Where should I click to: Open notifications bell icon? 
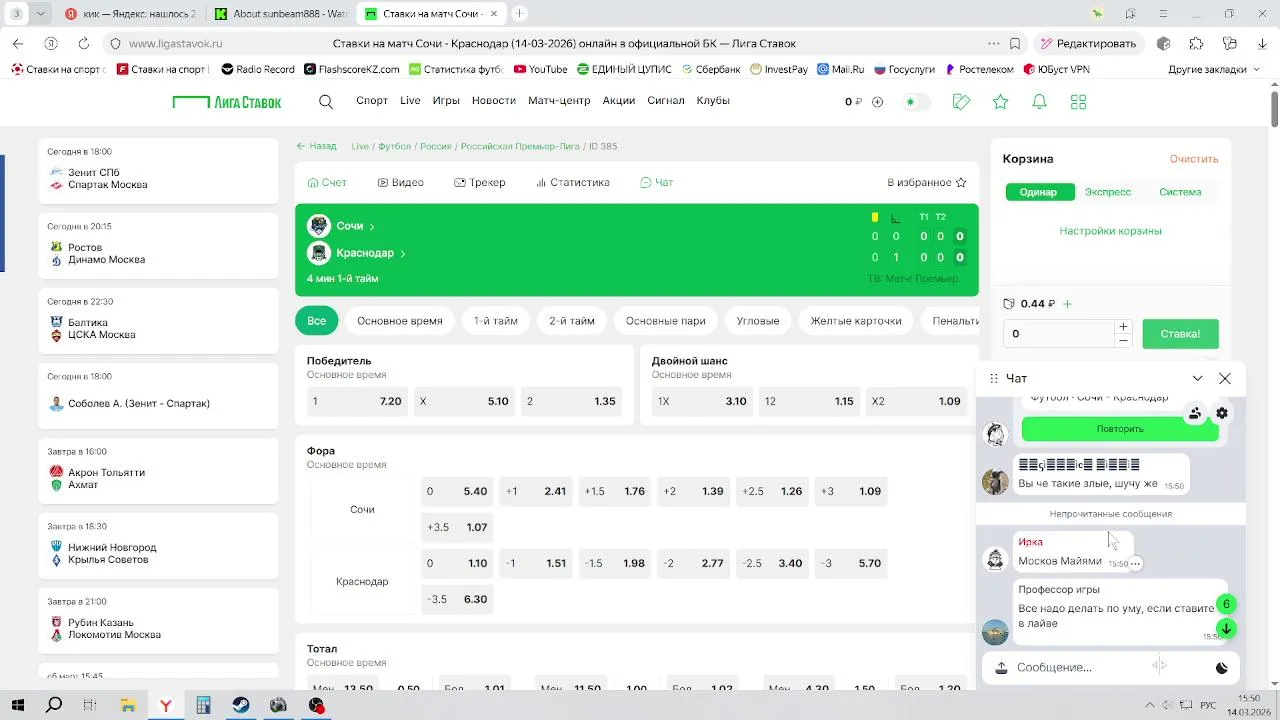pyautogui.click(x=1039, y=102)
